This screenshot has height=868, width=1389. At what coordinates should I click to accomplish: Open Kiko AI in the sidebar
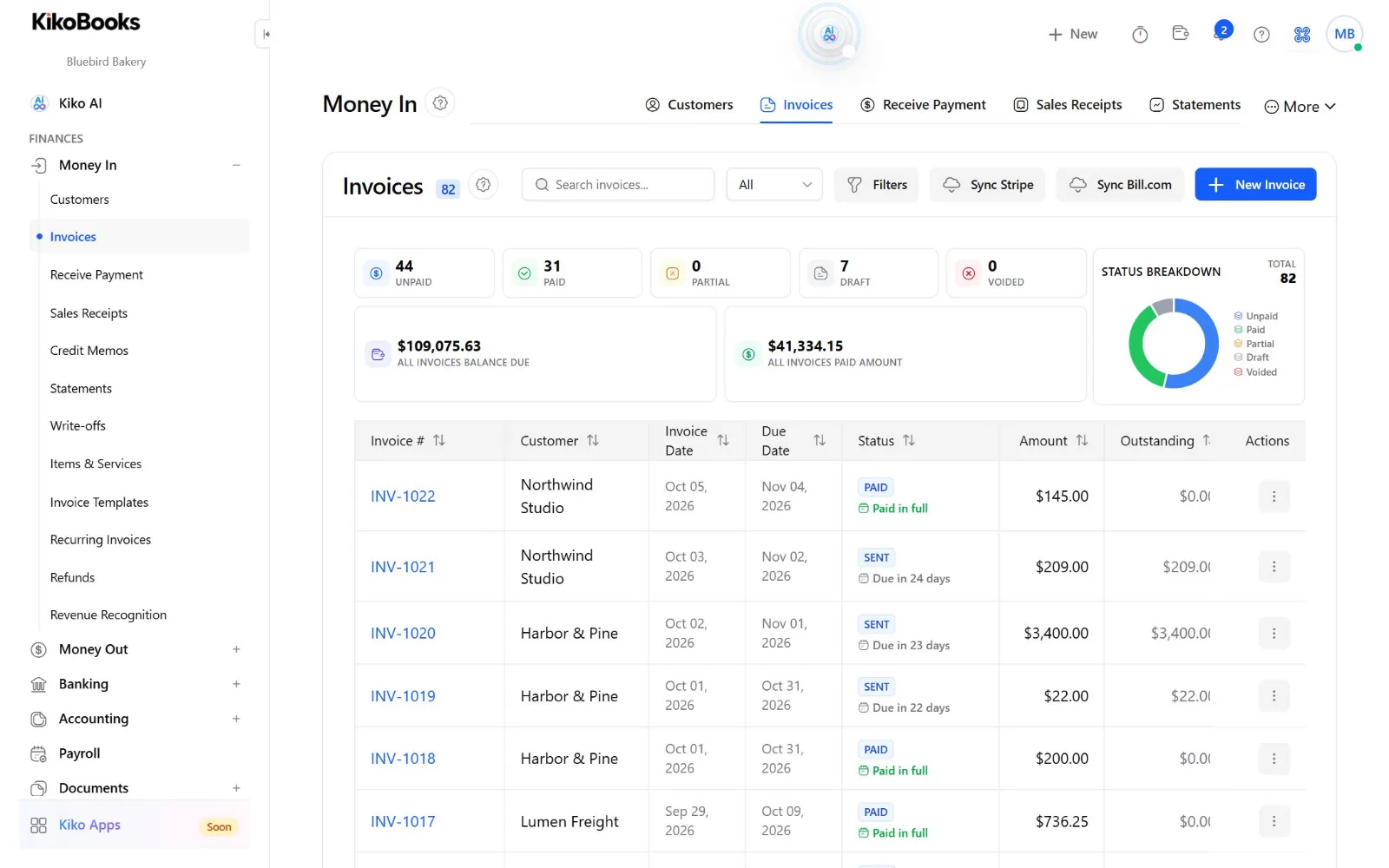80,103
